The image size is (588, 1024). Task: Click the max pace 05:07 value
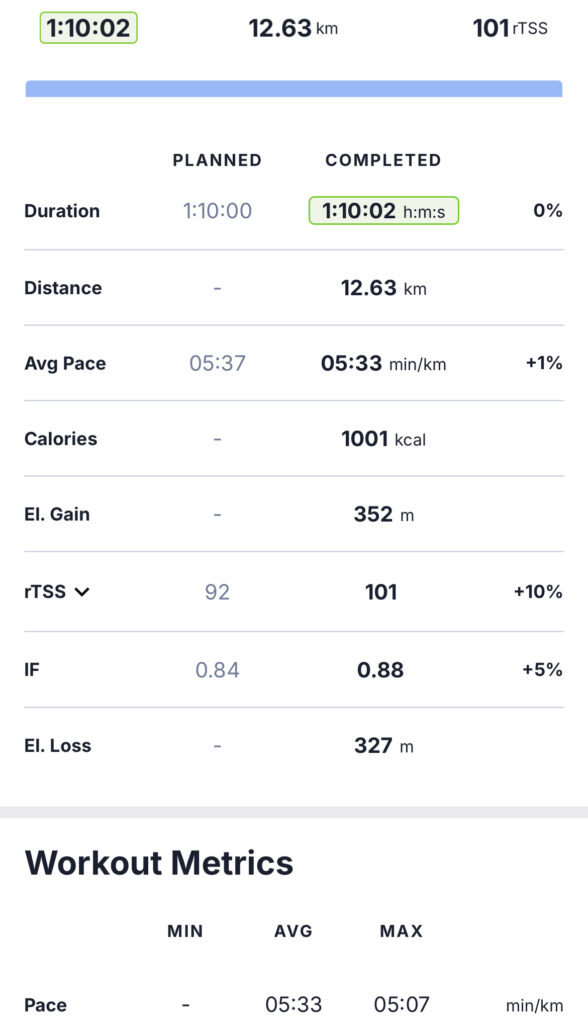pos(402,1004)
